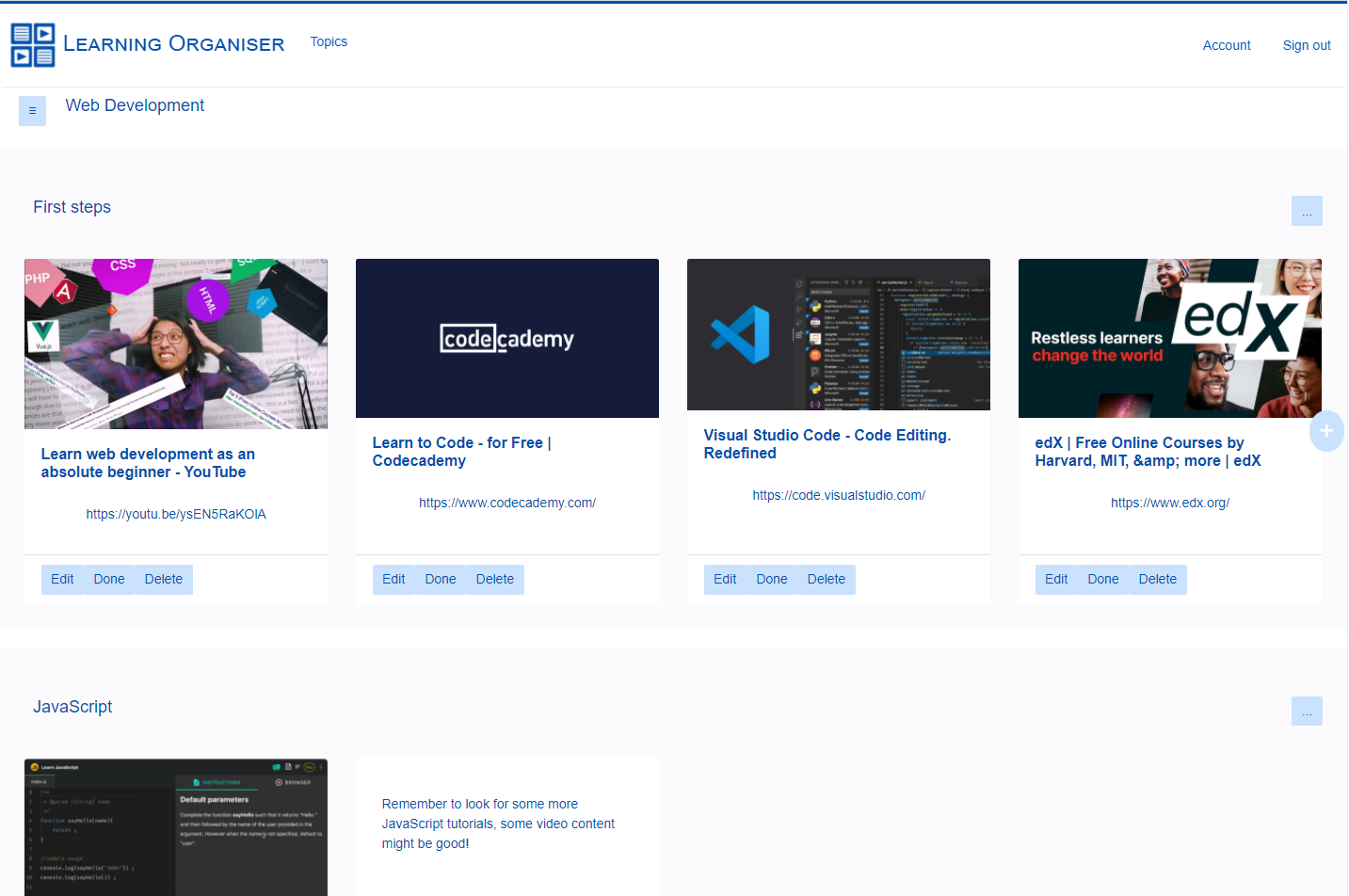Screen dimensions: 1349x896
Task: Mark the YouTube beginner card as Done
Action: [x=109, y=580]
